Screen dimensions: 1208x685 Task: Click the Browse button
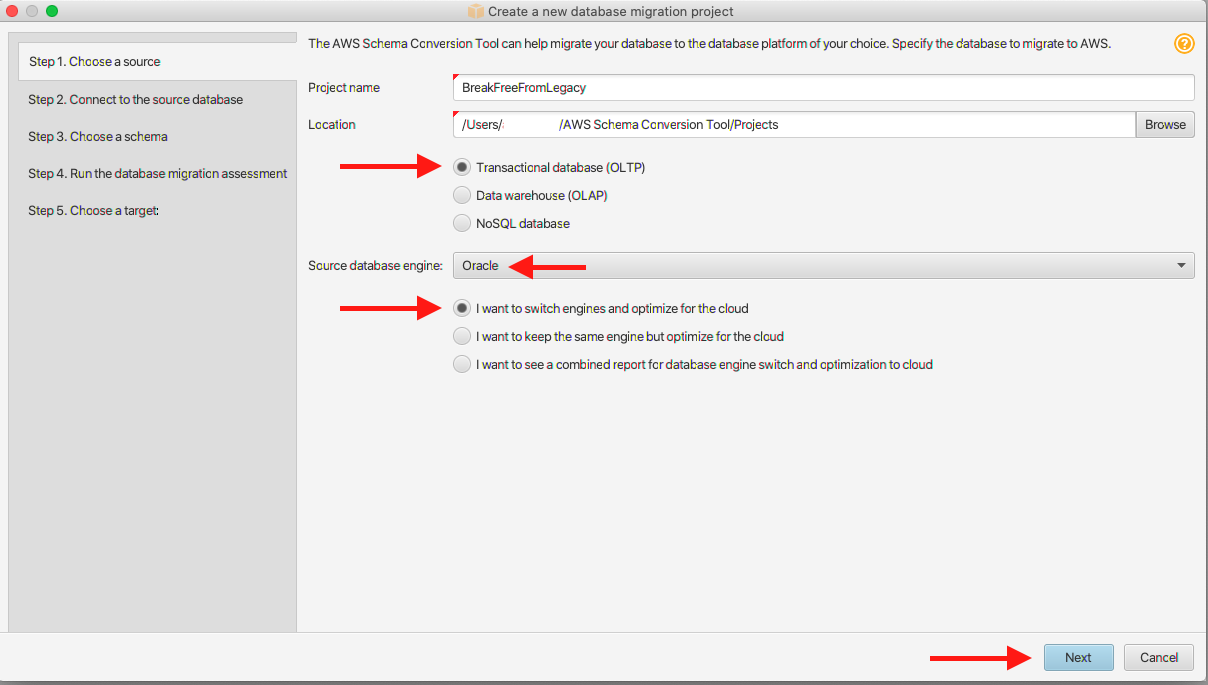(x=1165, y=125)
